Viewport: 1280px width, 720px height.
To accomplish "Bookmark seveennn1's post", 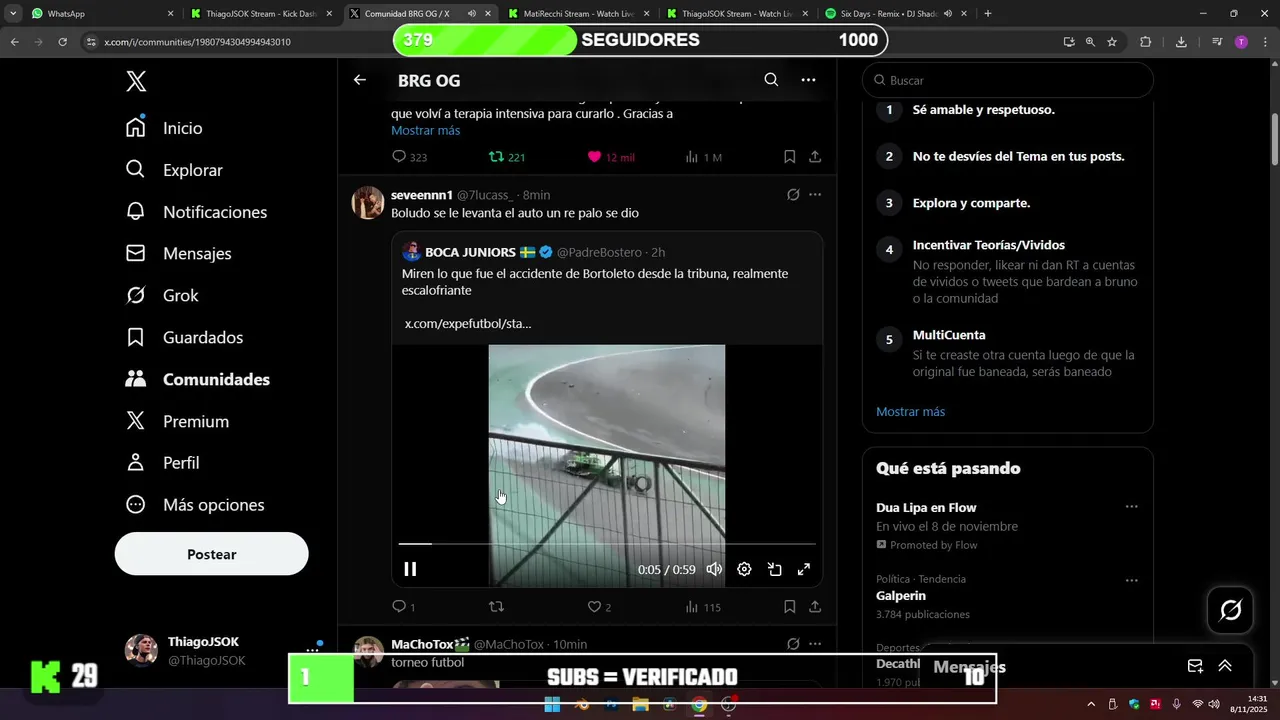I will [x=789, y=607].
